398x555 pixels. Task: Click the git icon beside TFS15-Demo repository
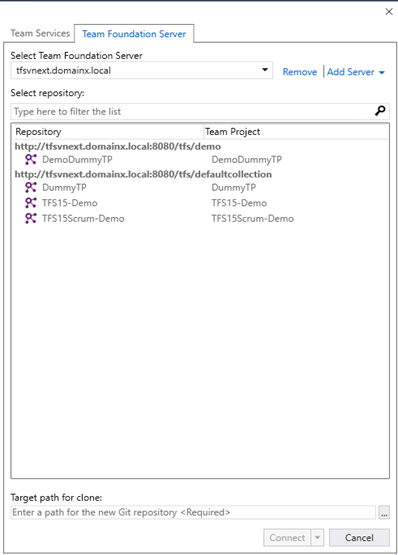coord(30,203)
